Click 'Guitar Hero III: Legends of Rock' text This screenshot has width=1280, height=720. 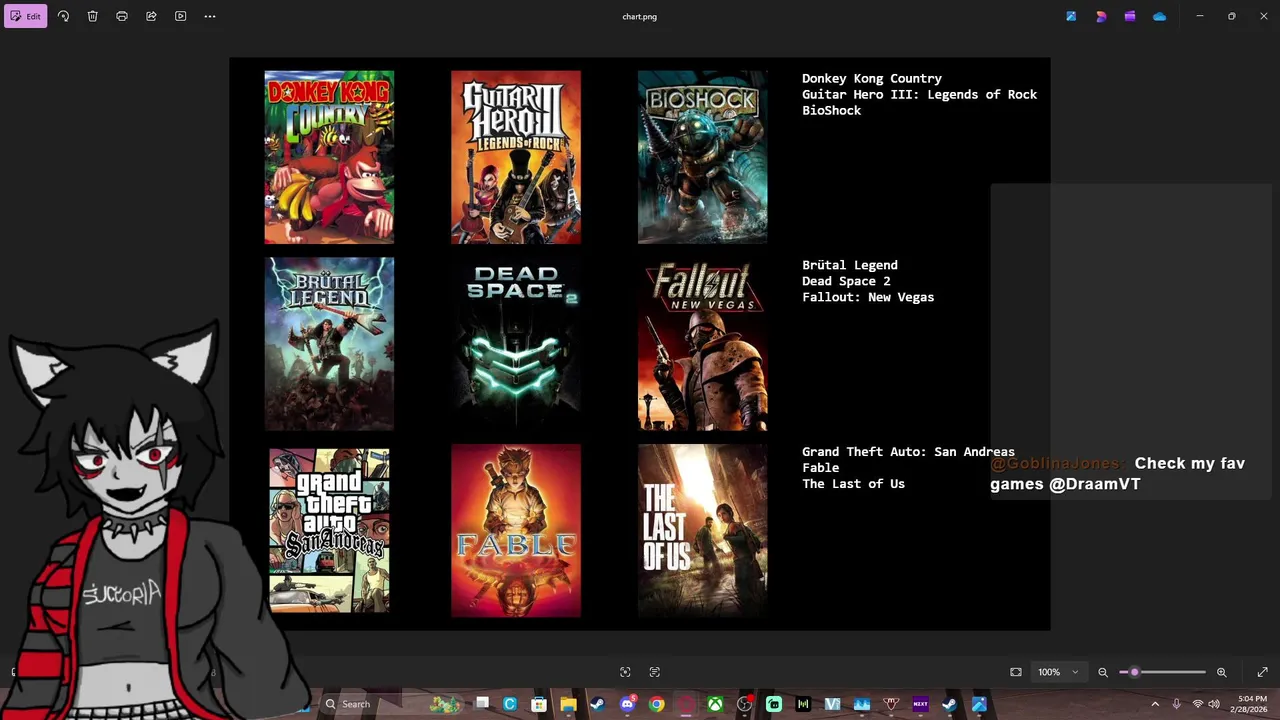point(919,94)
